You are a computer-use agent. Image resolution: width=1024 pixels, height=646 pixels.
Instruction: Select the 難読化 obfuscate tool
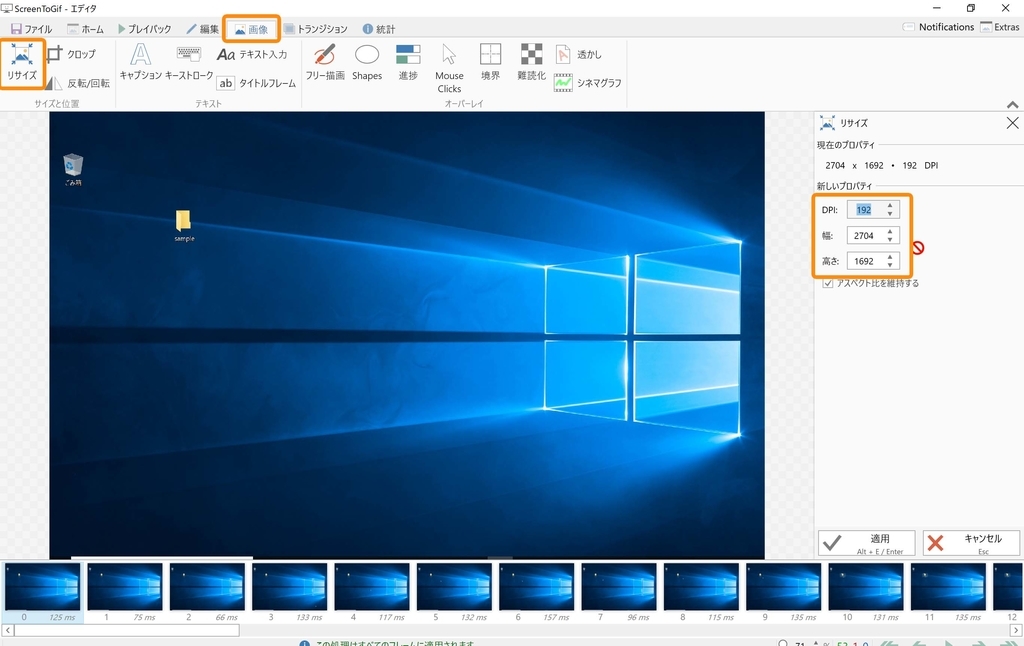pos(532,63)
